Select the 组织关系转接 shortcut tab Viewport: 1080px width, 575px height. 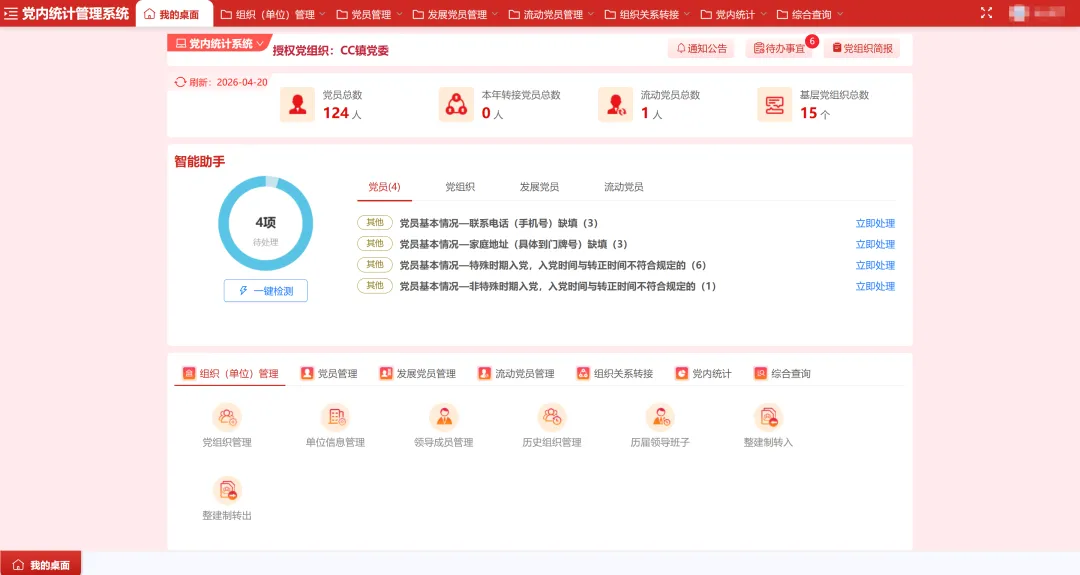[614, 373]
